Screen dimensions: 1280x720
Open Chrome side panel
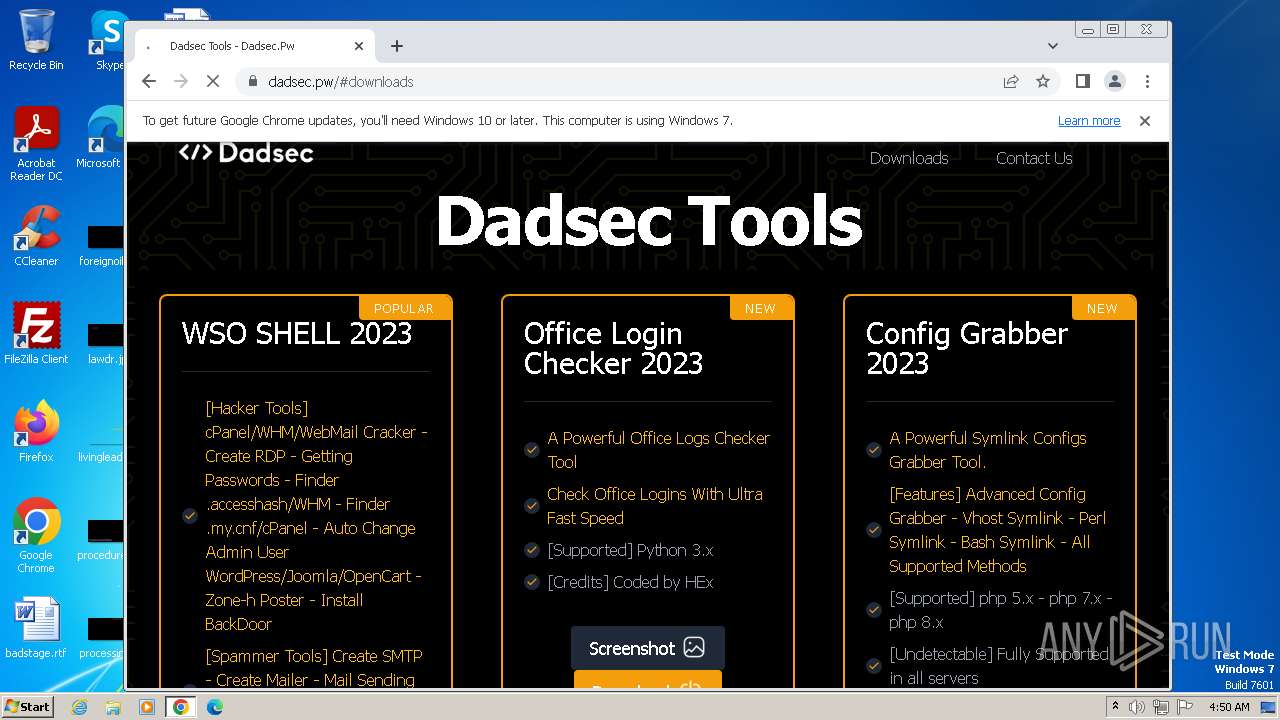tap(1082, 81)
